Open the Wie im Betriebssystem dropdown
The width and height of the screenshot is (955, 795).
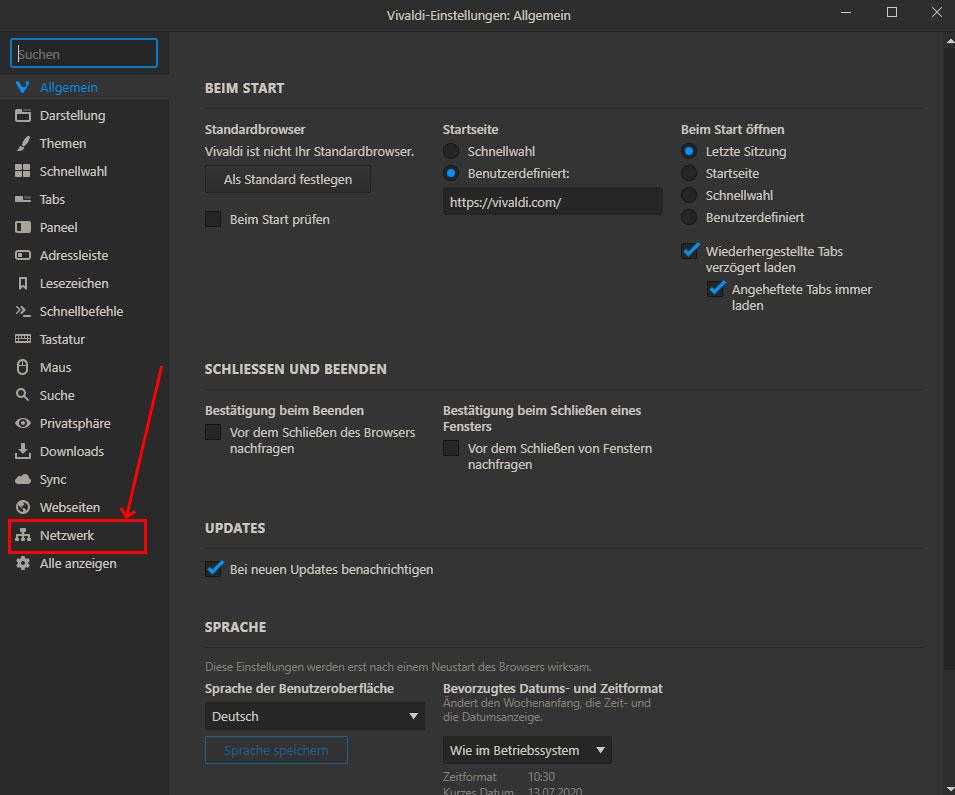tap(527, 751)
